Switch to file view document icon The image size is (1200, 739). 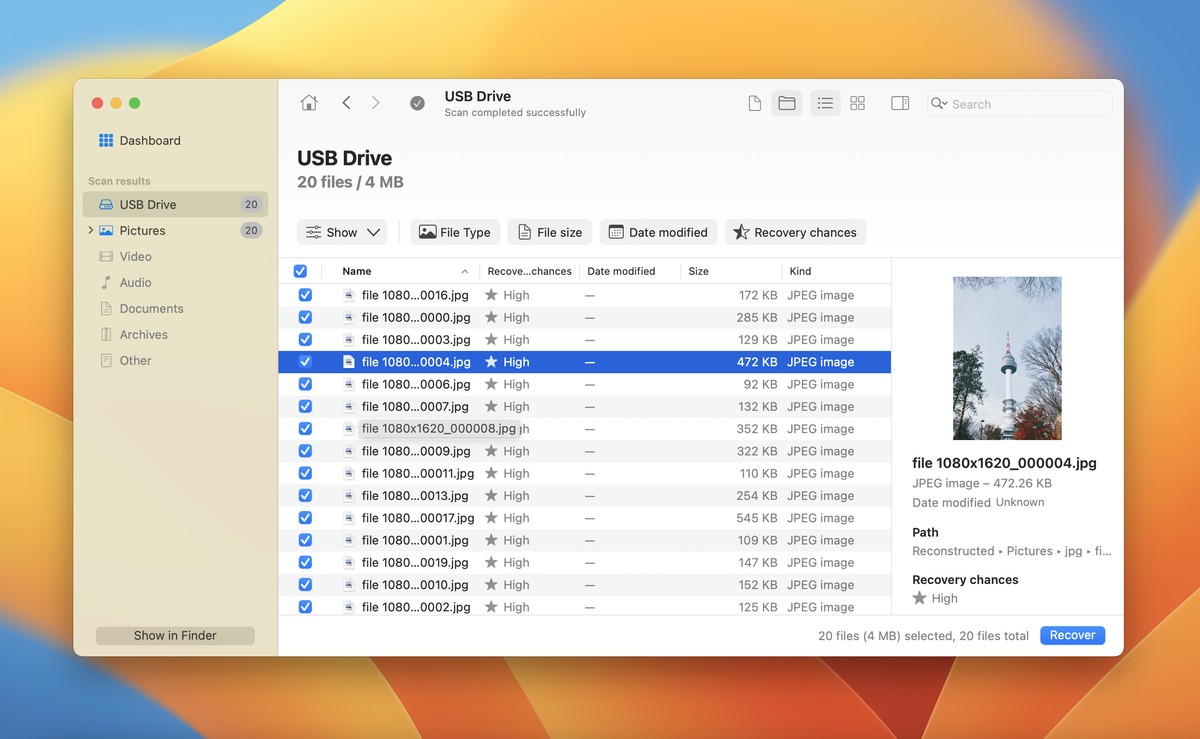click(x=755, y=103)
